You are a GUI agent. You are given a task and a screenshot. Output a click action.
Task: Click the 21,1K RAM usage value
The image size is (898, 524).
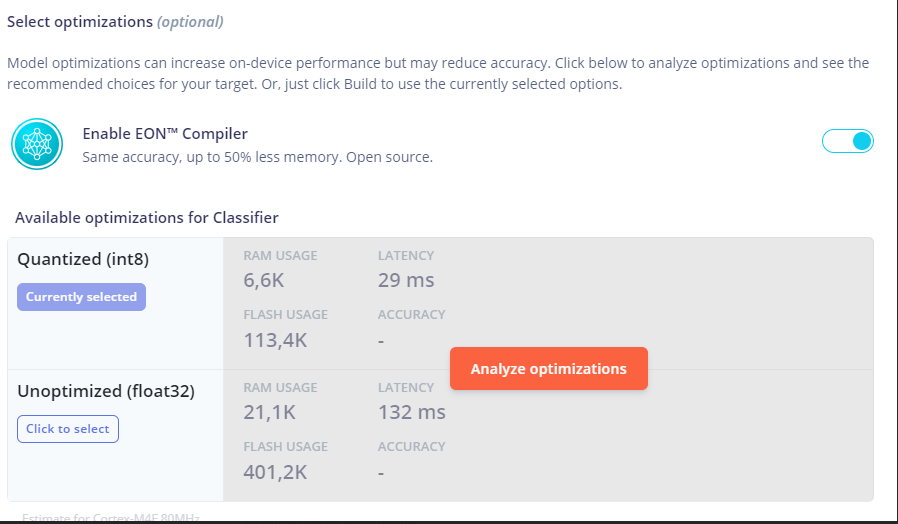pos(269,412)
